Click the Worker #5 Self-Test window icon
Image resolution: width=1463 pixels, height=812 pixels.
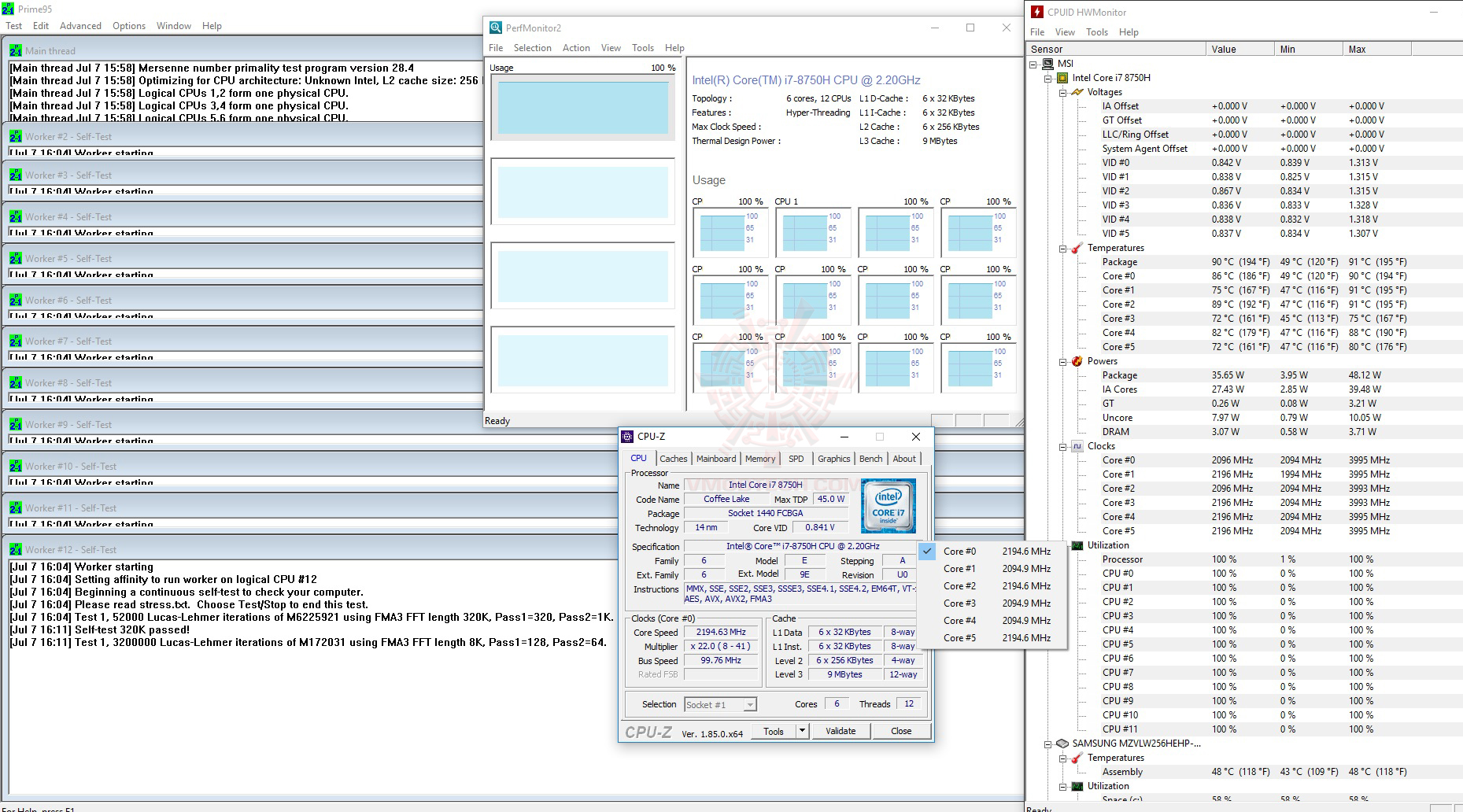pos(16,259)
